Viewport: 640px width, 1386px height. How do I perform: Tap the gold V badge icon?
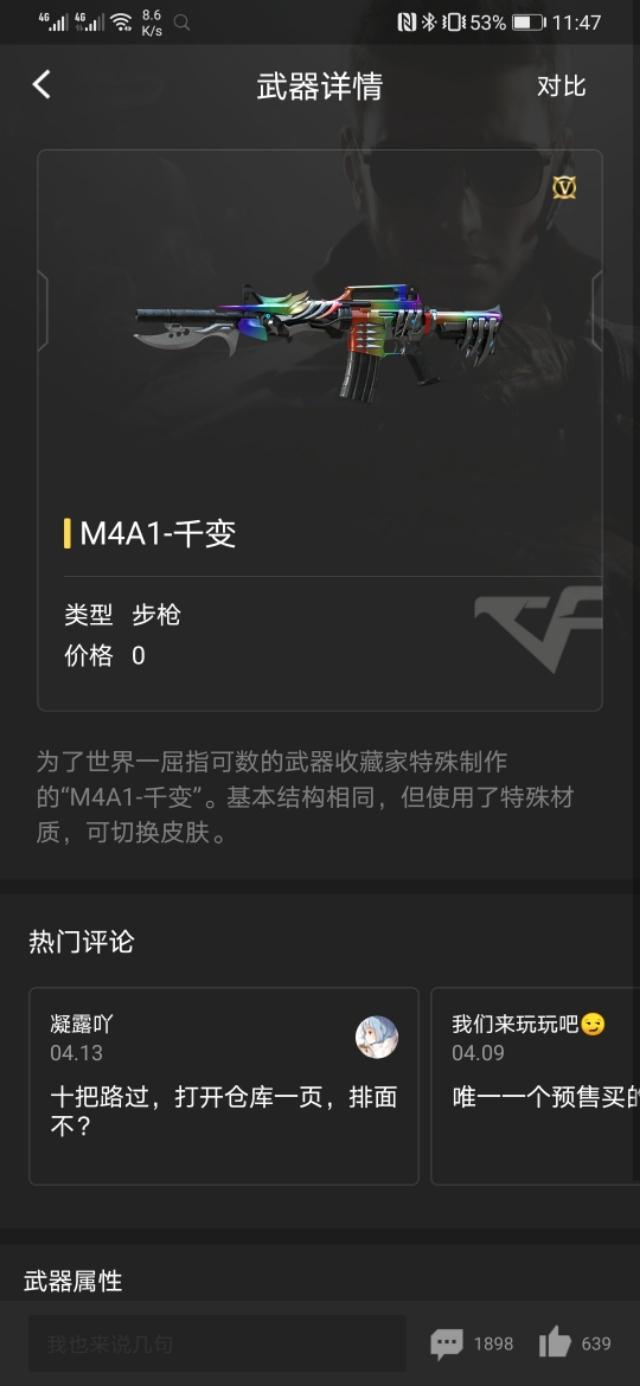pyautogui.click(x=564, y=187)
